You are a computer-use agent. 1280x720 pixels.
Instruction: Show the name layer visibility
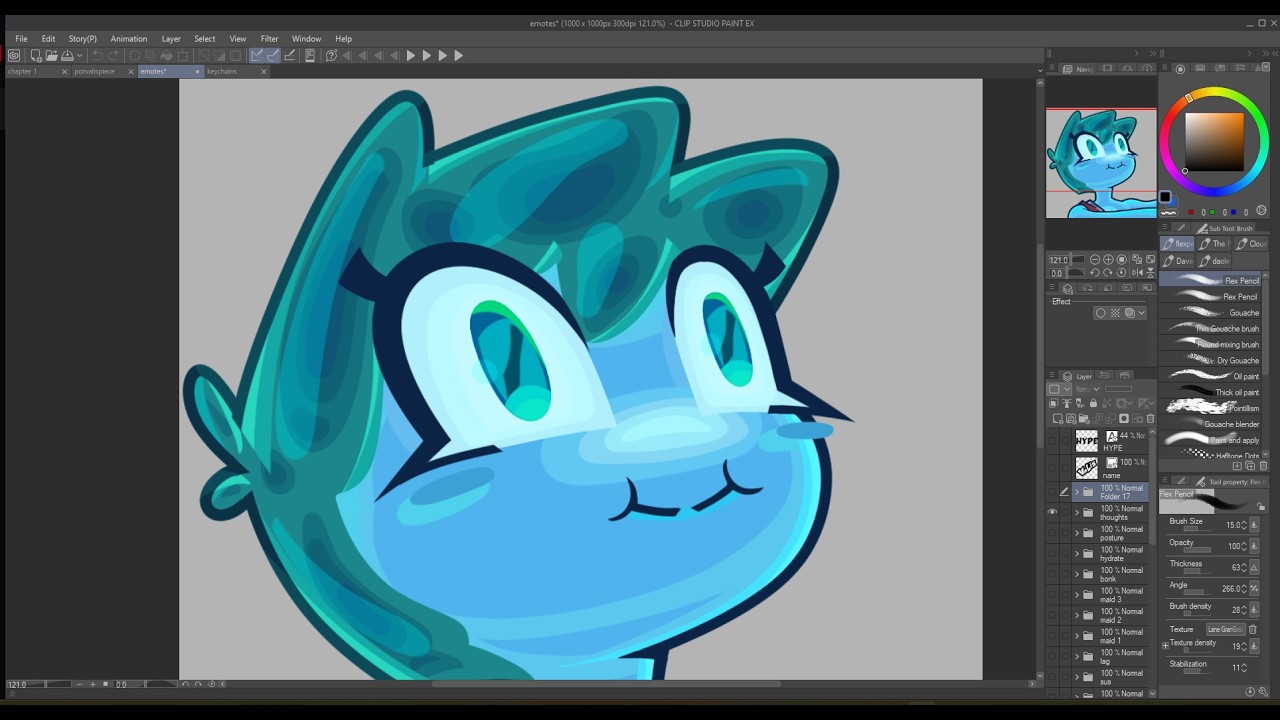tap(1052, 467)
